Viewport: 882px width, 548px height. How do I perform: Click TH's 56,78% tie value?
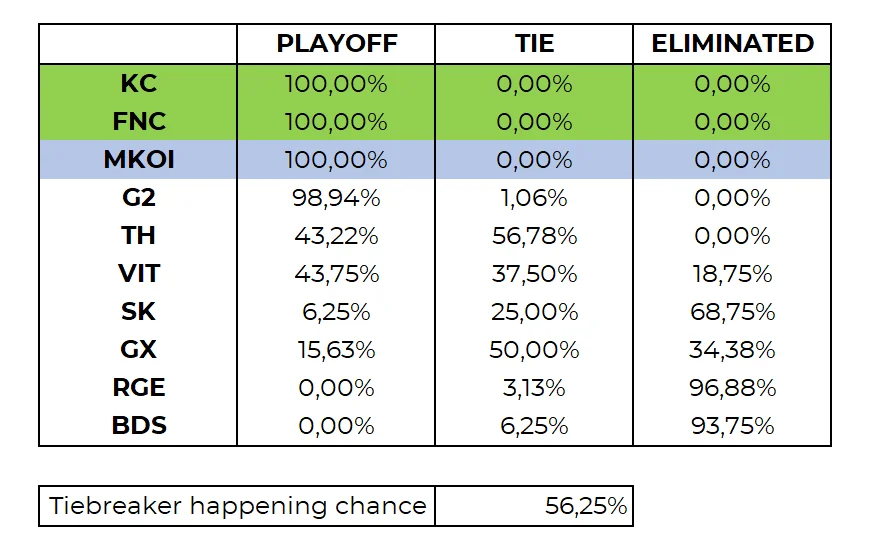(534, 236)
